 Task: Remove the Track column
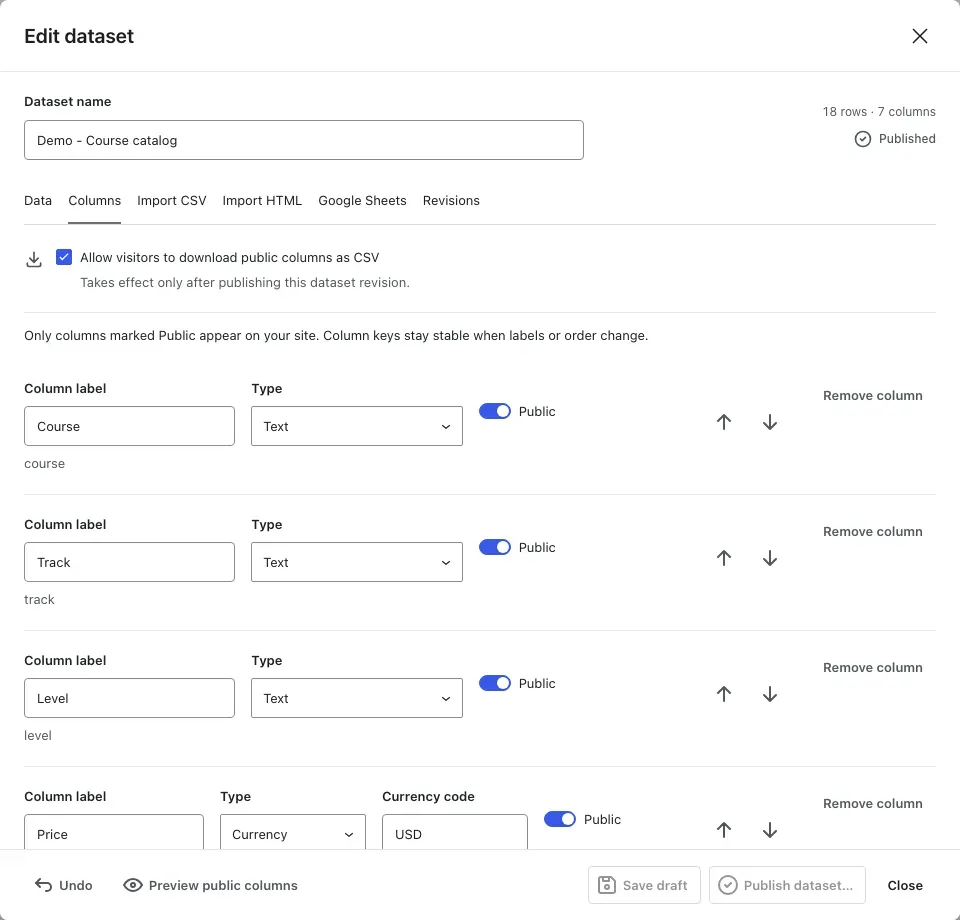872,531
